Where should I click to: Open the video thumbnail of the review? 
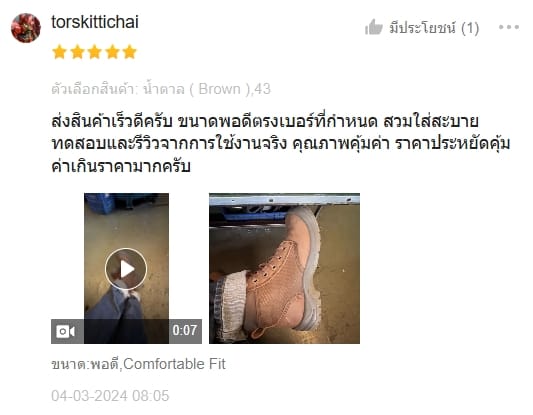click(x=126, y=269)
